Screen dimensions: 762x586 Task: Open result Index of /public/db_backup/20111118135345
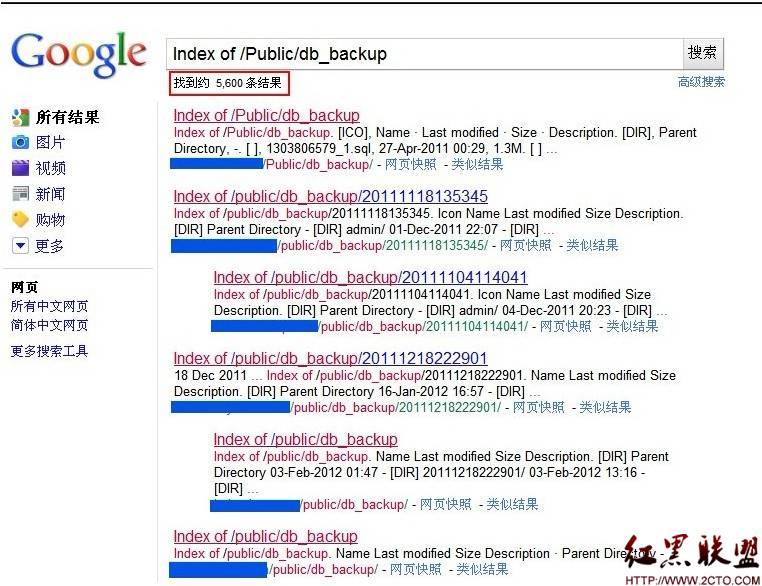(330, 196)
